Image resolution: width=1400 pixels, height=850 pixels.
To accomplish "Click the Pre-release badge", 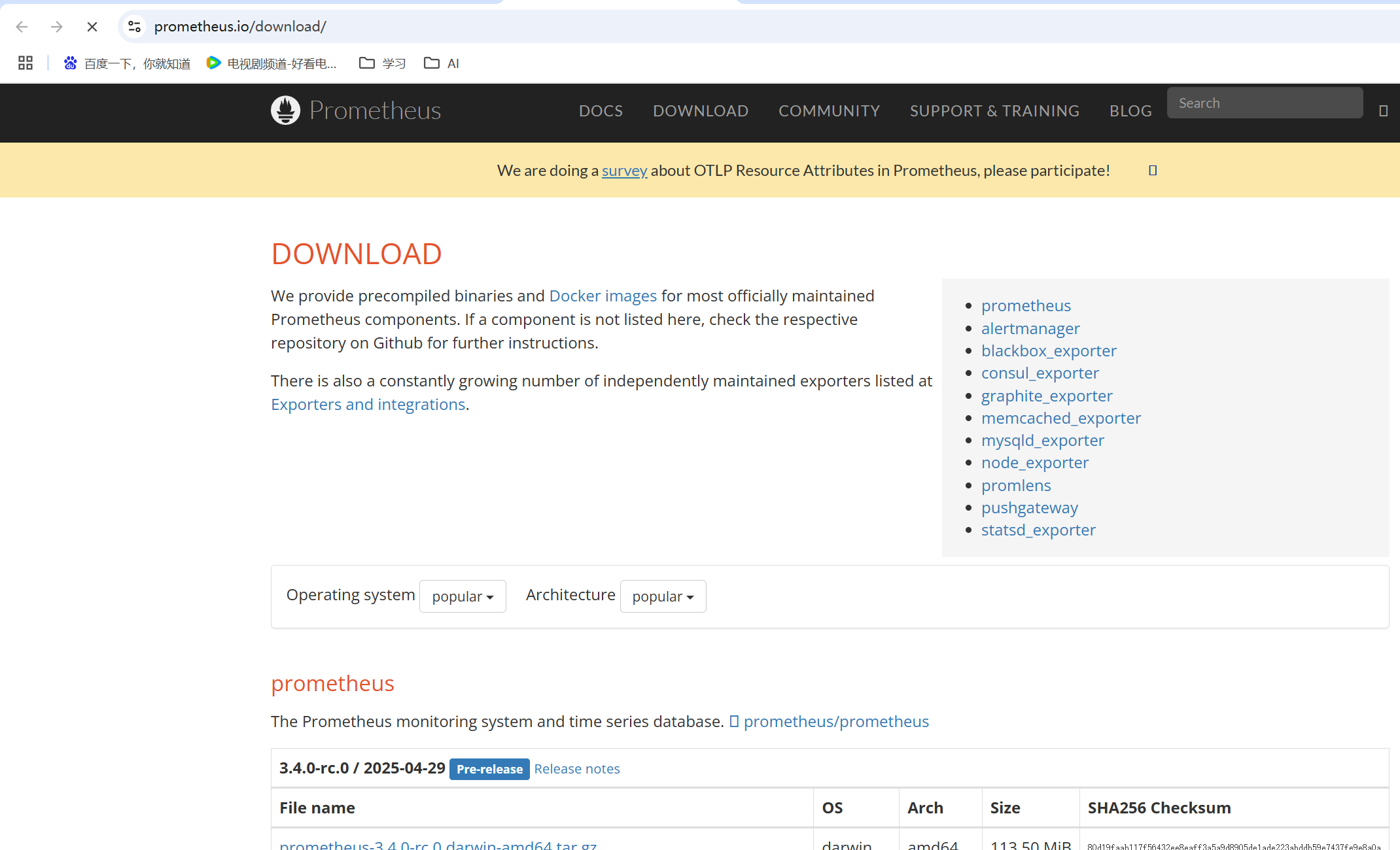I will tap(489, 770).
